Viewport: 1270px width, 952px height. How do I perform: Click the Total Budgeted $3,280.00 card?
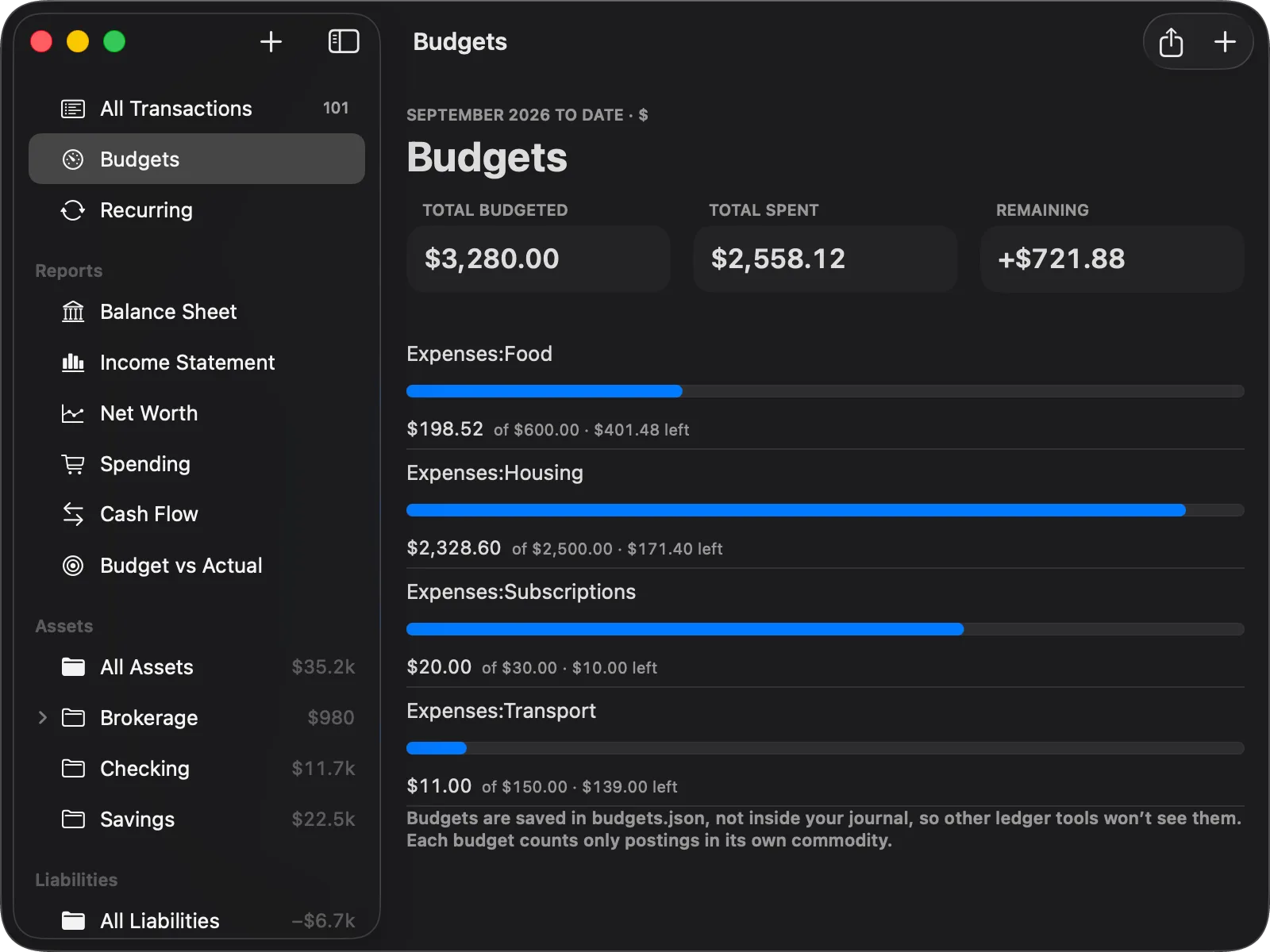[x=538, y=259]
